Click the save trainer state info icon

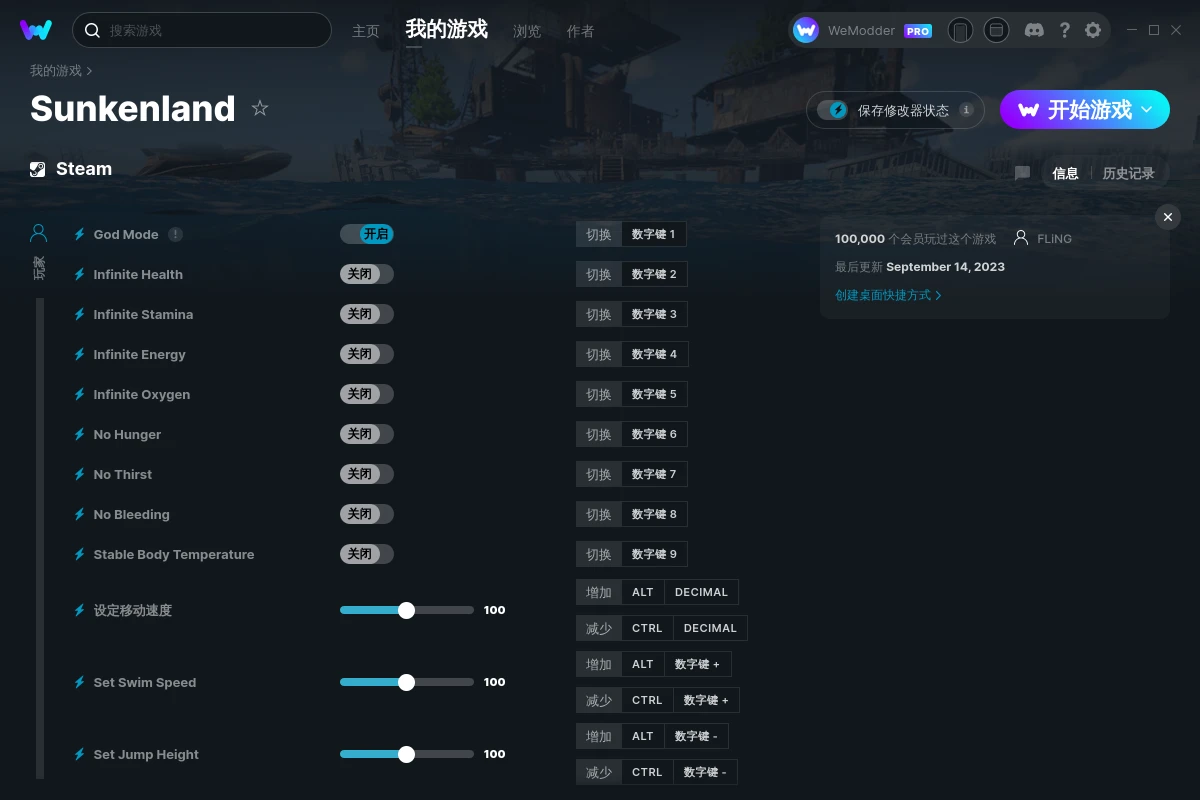966,110
